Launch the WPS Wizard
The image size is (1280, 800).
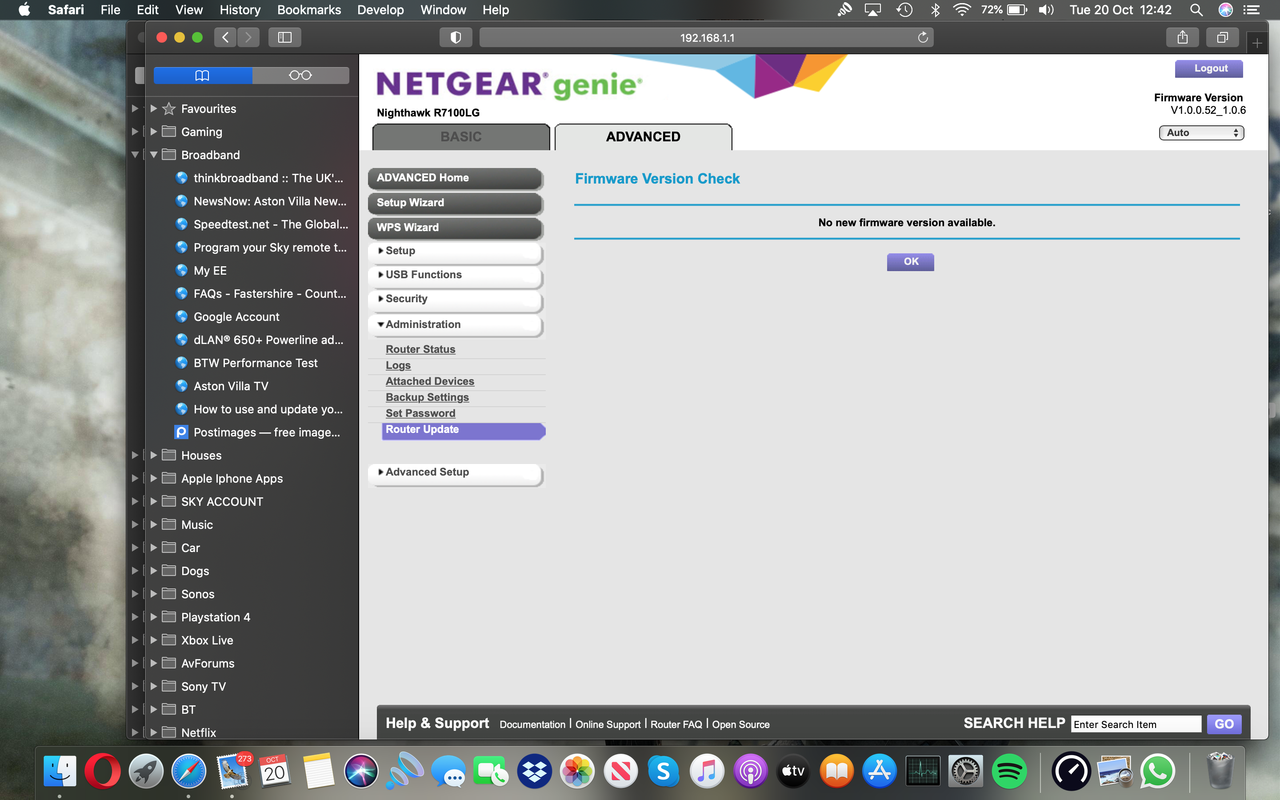point(455,228)
